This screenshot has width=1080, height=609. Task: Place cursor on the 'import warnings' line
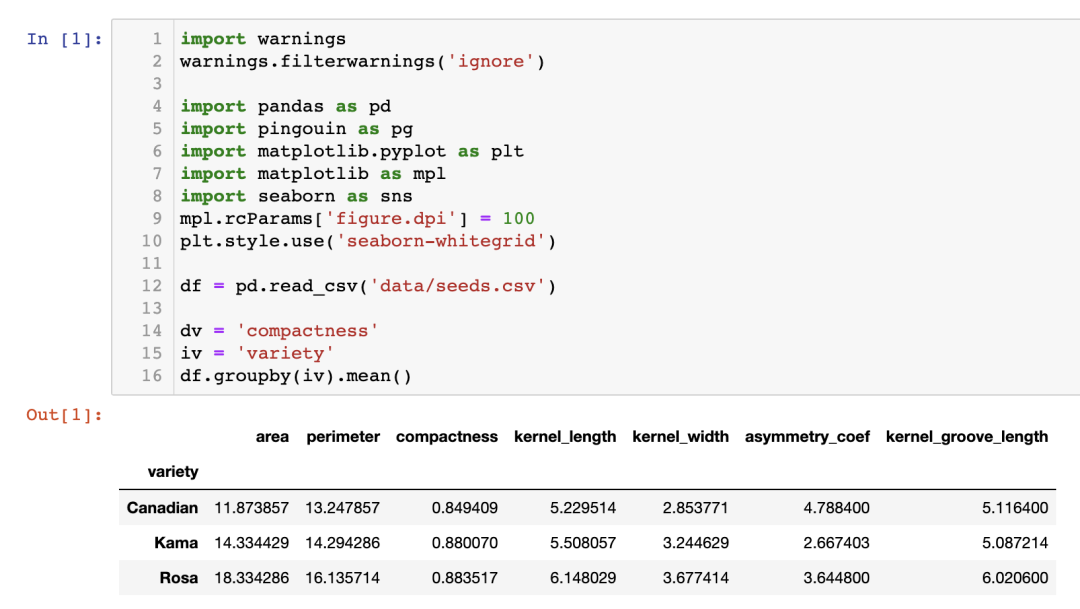pyautogui.click(x=263, y=39)
